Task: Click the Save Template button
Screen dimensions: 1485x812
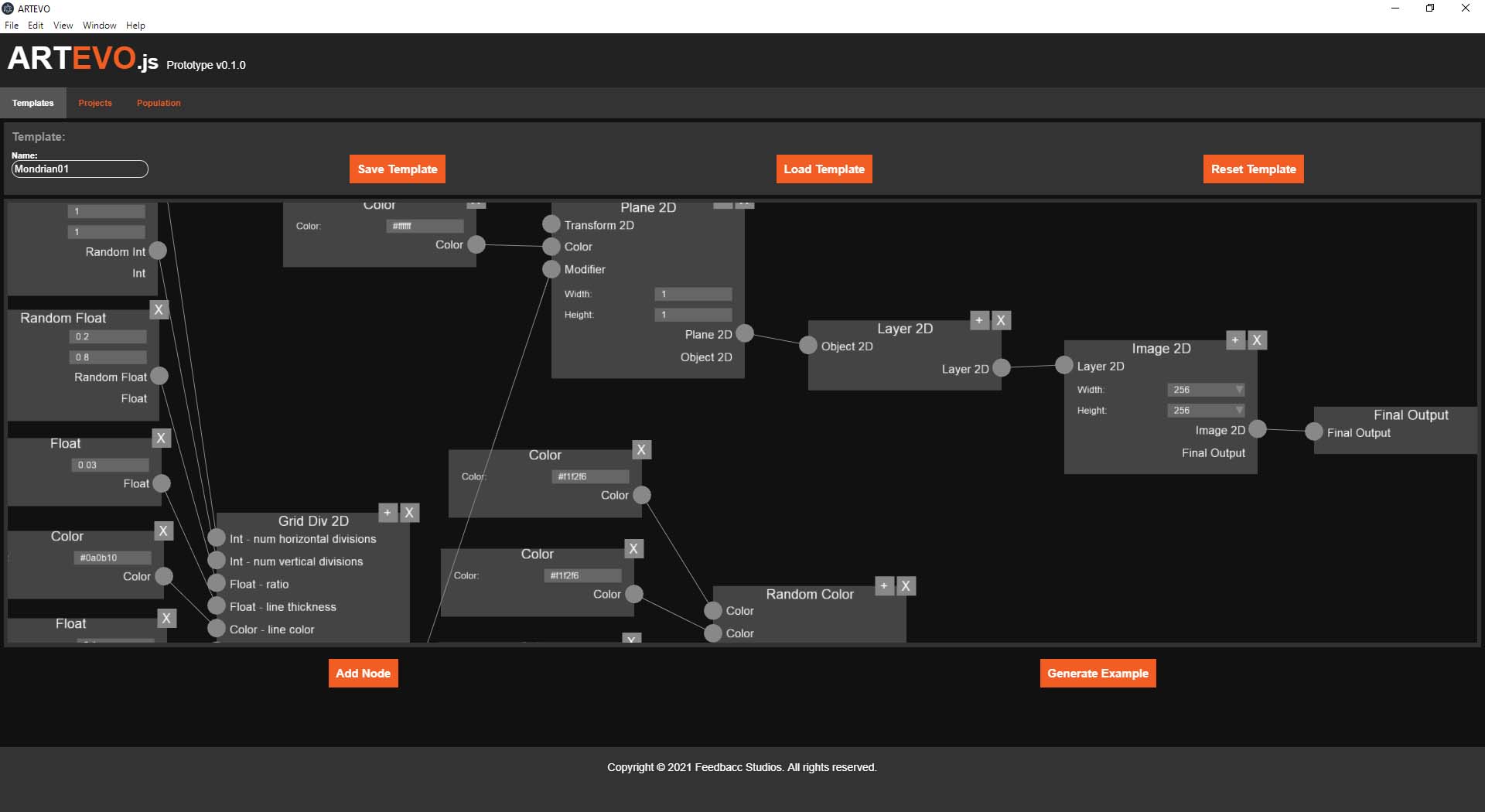Action: point(398,169)
